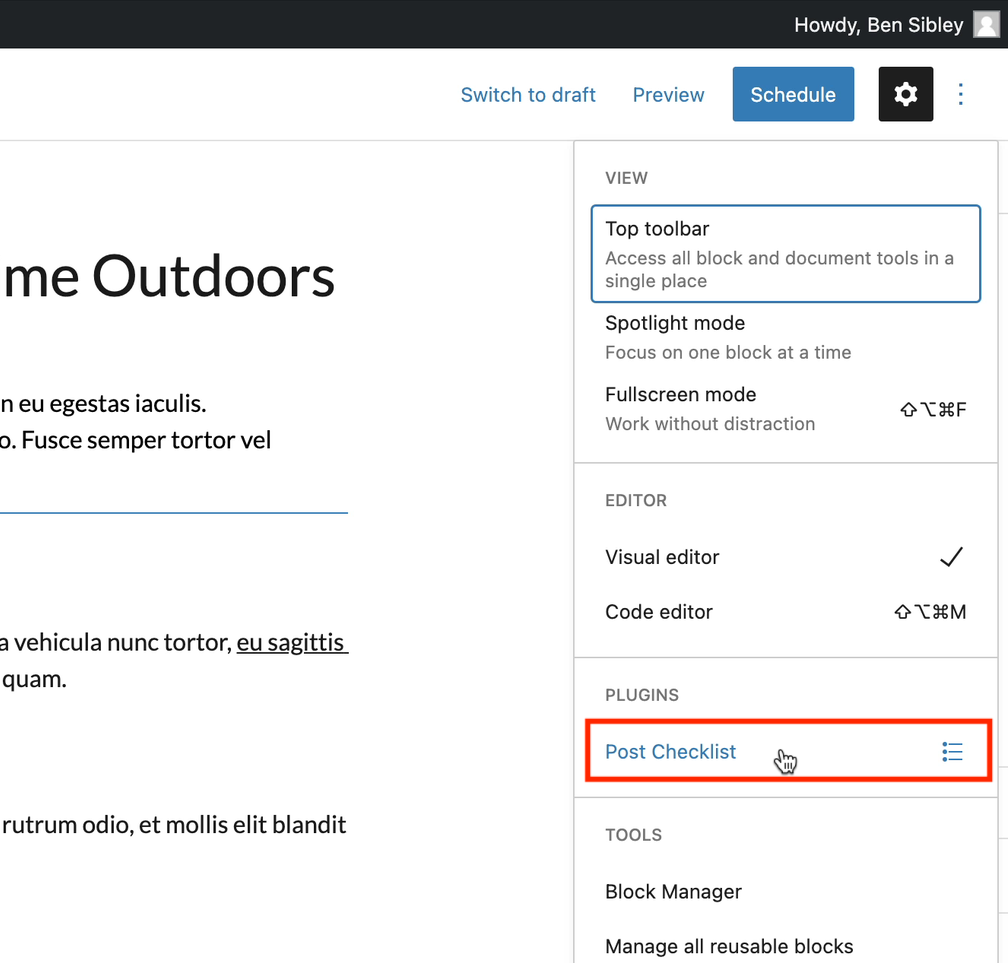The height and width of the screenshot is (963, 1008).
Task: Click the user avatar in the admin bar
Action: 986,24
